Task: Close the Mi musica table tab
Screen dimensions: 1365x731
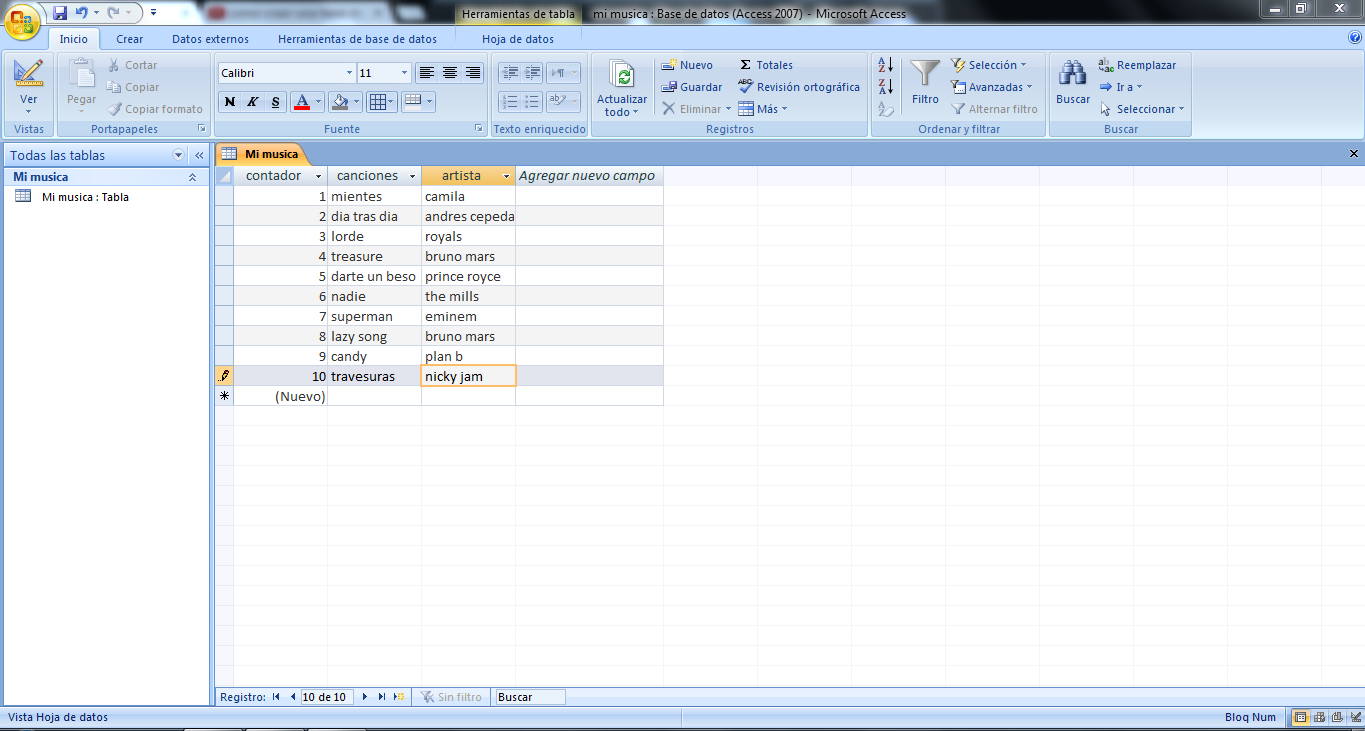Action: [x=1354, y=154]
